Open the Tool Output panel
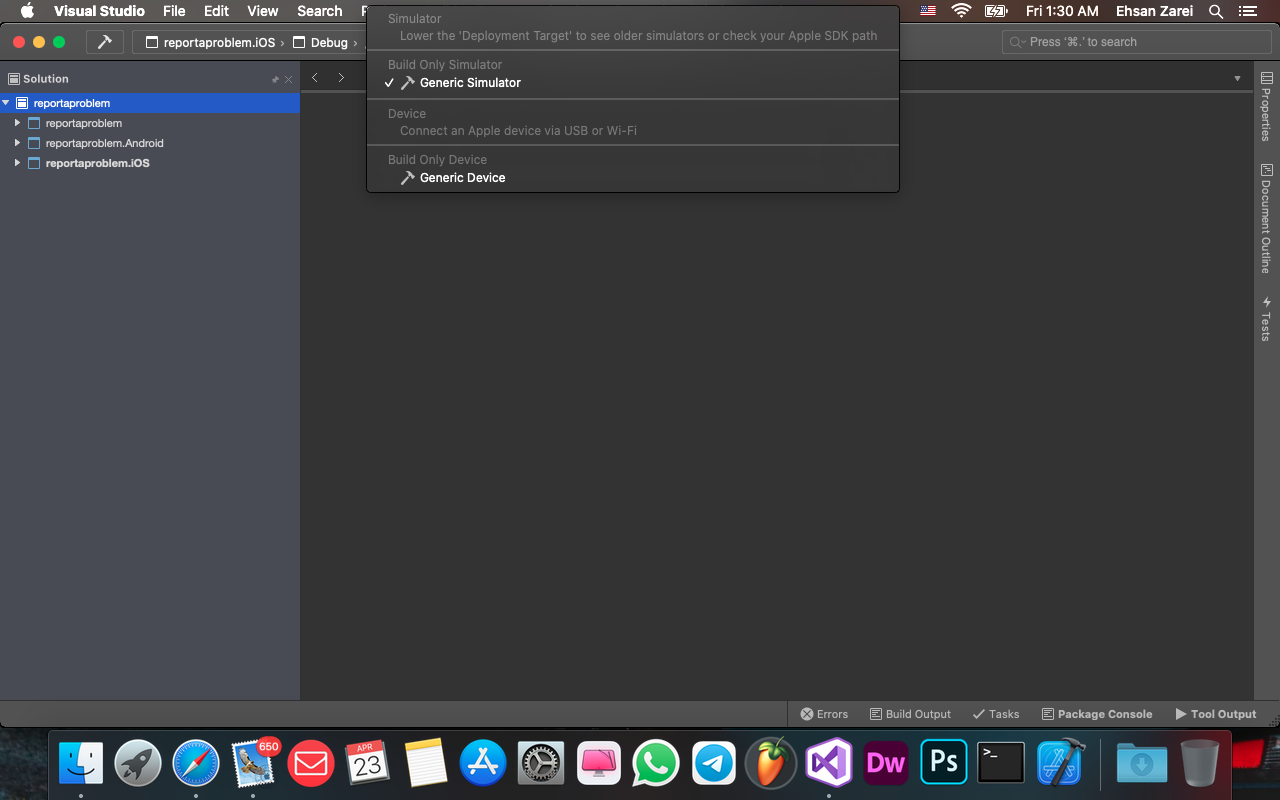 tap(1215, 714)
